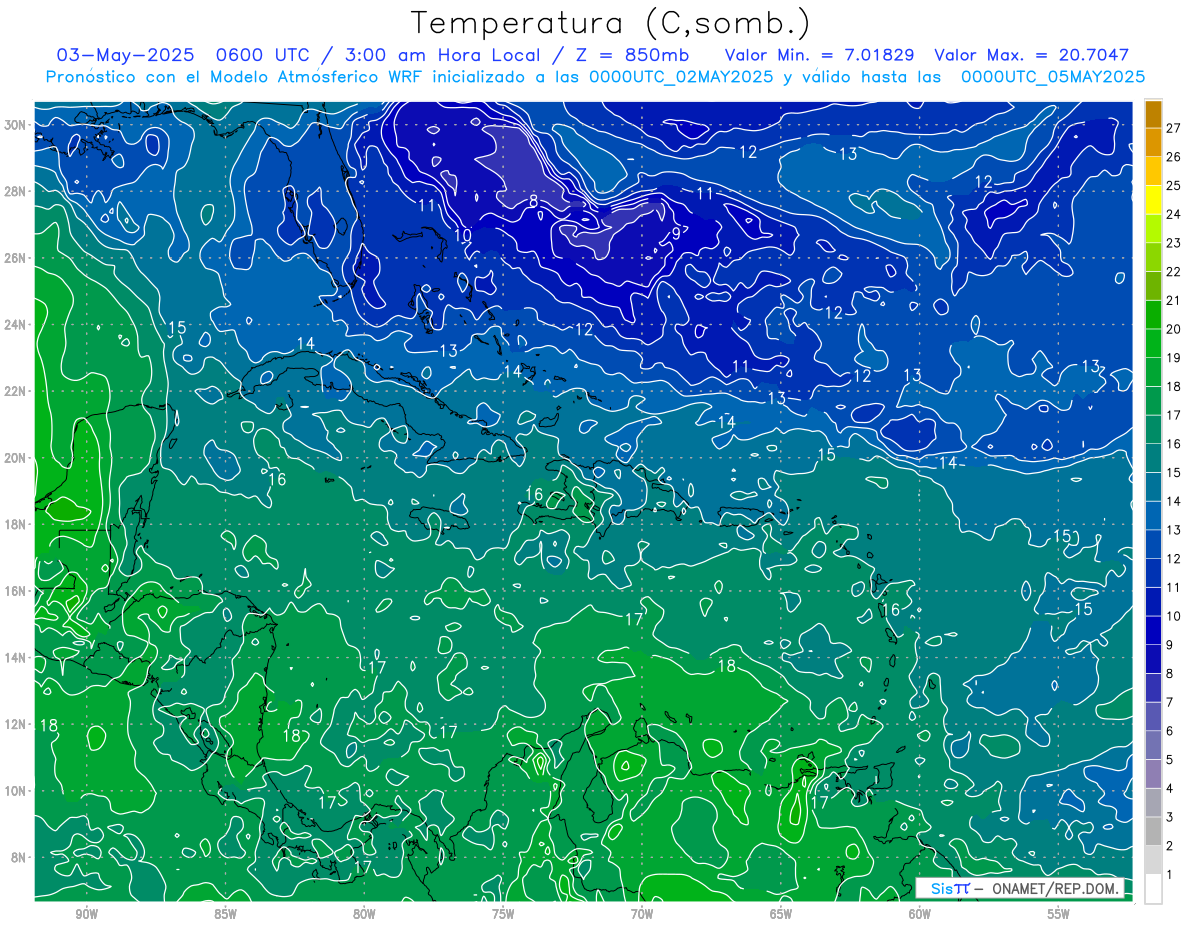The image size is (1200, 927).
Task: Click the legend scale value 2
Action: tap(1170, 846)
